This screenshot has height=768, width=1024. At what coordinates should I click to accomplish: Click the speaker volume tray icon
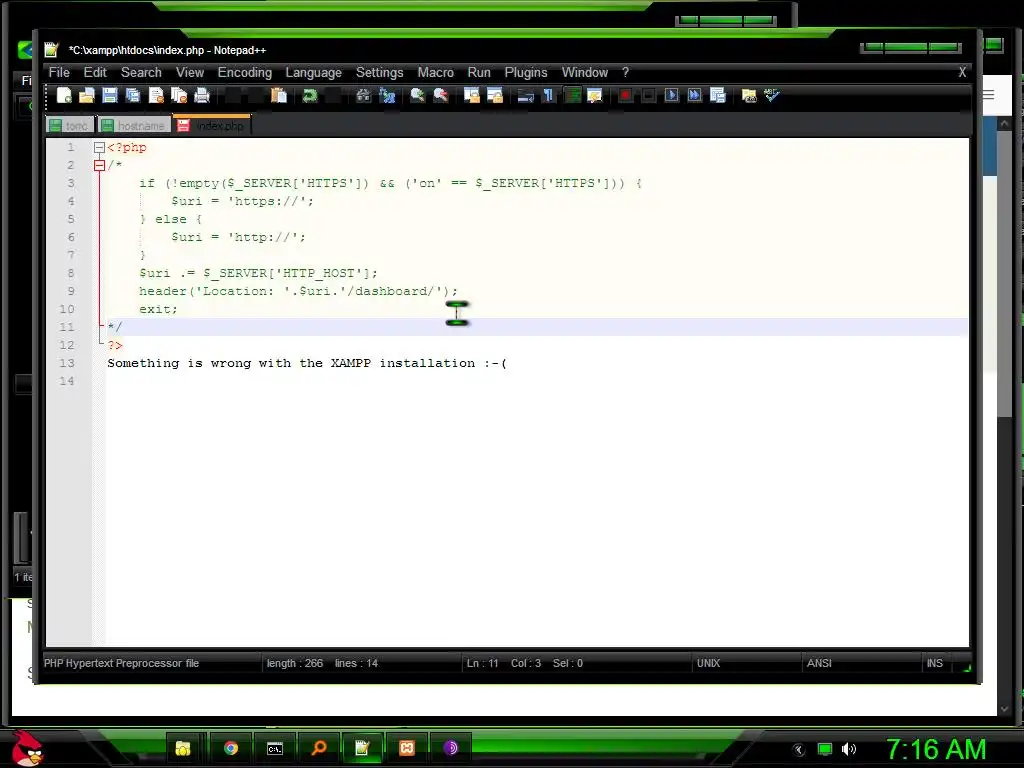click(x=848, y=749)
